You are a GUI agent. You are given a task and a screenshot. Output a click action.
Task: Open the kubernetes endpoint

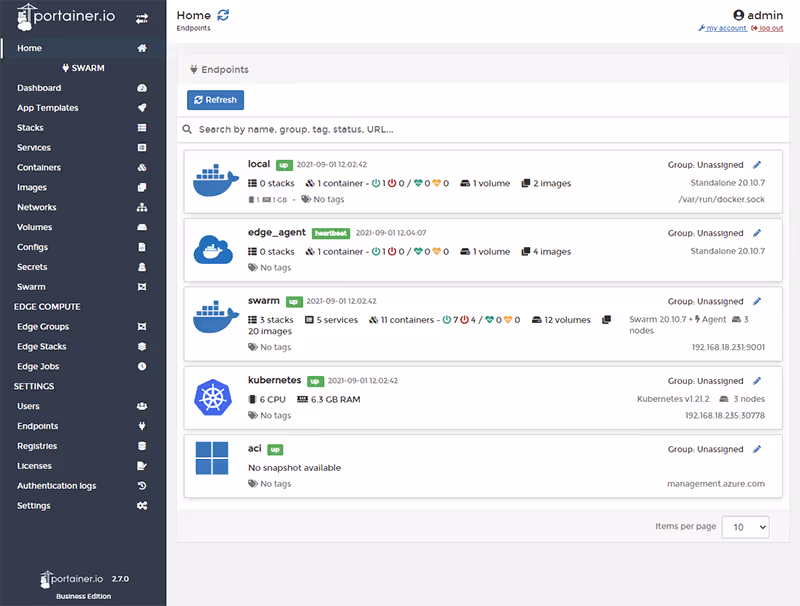(483, 398)
